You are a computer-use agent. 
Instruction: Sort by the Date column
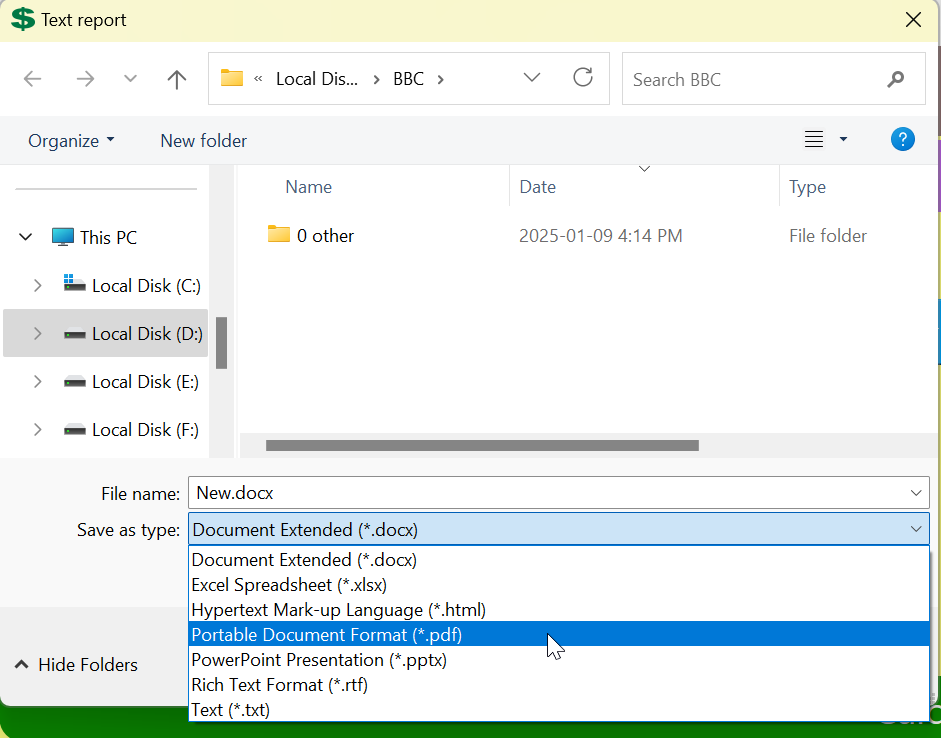click(x=538, y=187)
